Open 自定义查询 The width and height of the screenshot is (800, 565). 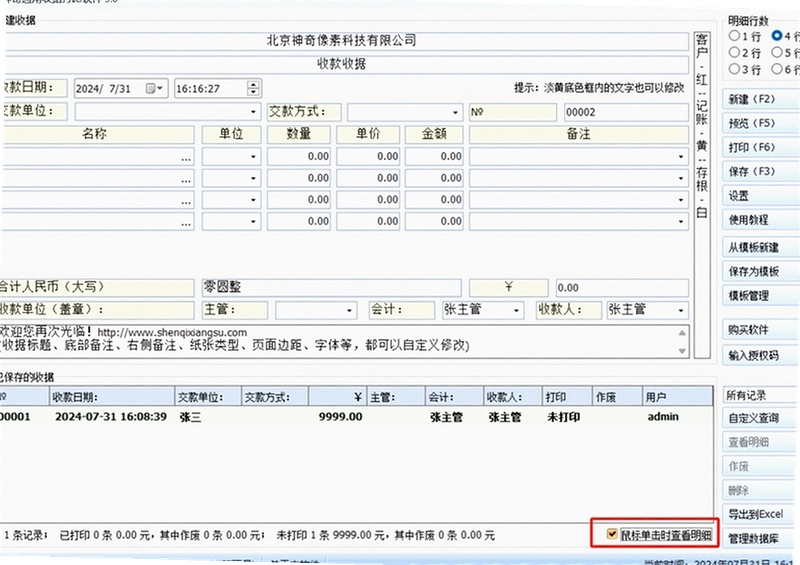coord(760,418)
